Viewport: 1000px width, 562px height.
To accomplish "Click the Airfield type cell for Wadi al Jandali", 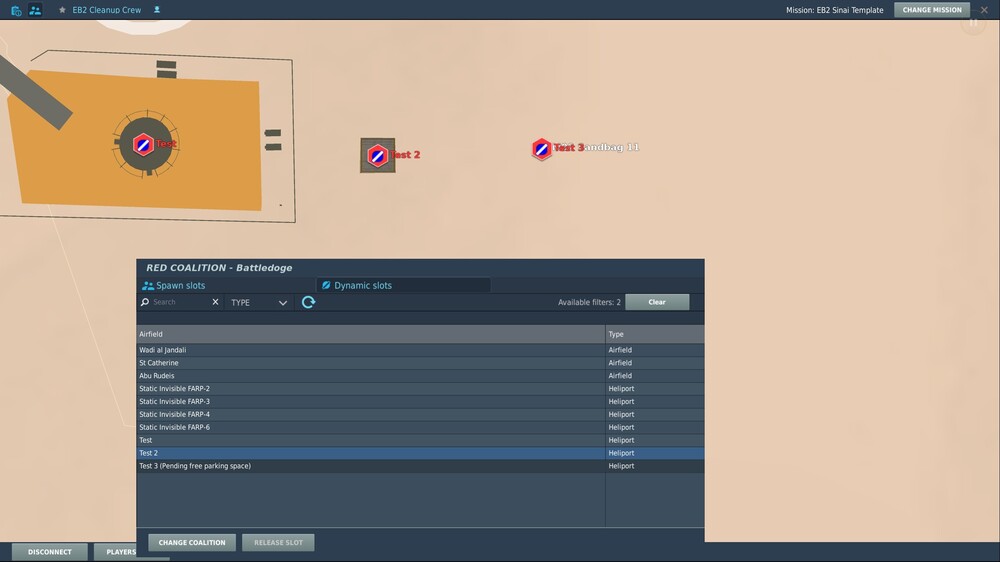I will pyautogui.click(x=655, y=350).
